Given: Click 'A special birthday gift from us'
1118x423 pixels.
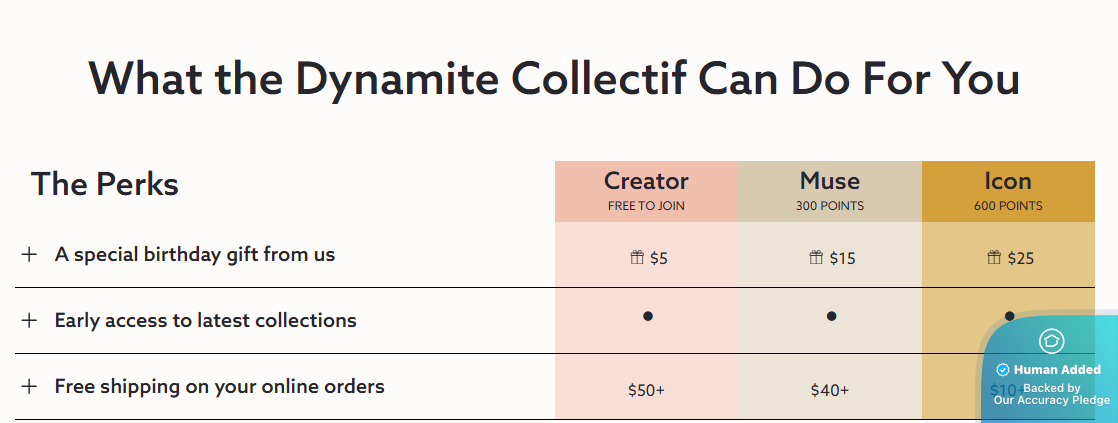Looking at the screenshot, I should pos(195,254).
